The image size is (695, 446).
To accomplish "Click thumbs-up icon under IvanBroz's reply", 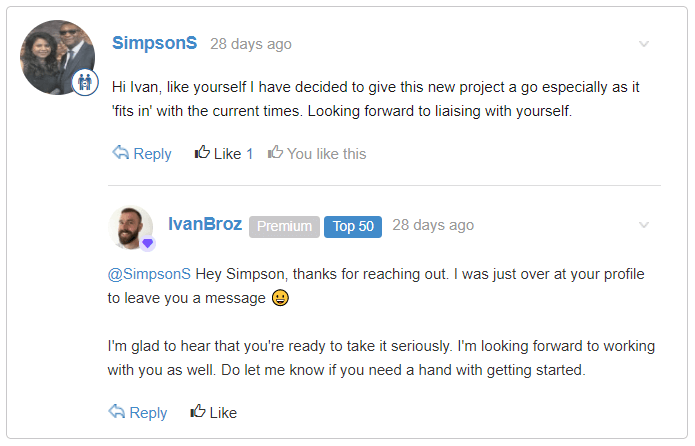I will click(x=198, y=411).
